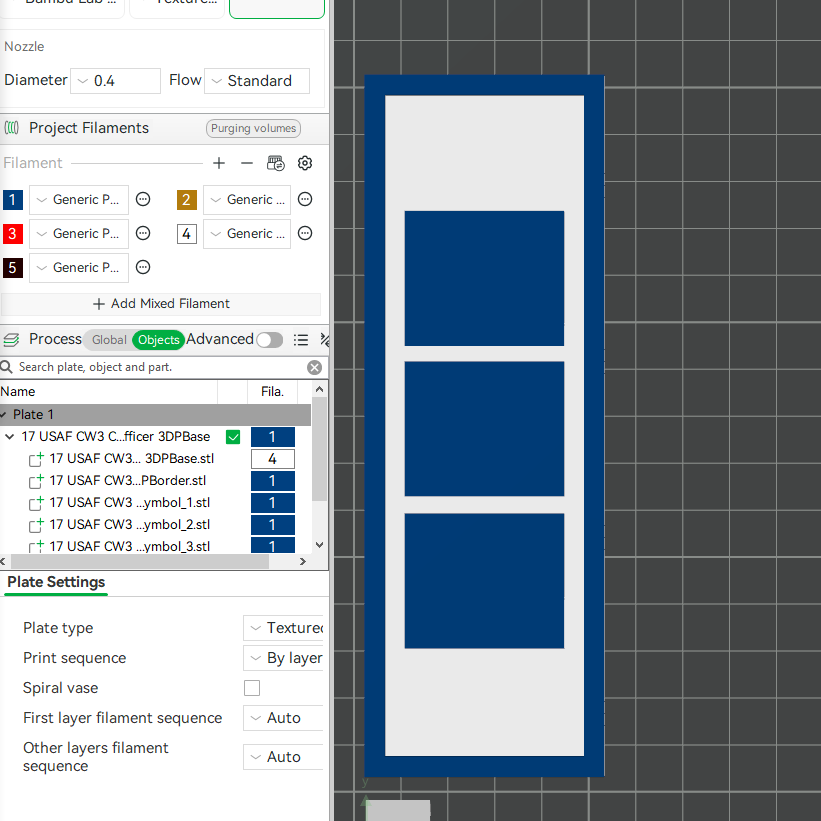Open filament 5 Generic preset dropdown
This screenshot has width=821, height=821.
pos(79,268)
